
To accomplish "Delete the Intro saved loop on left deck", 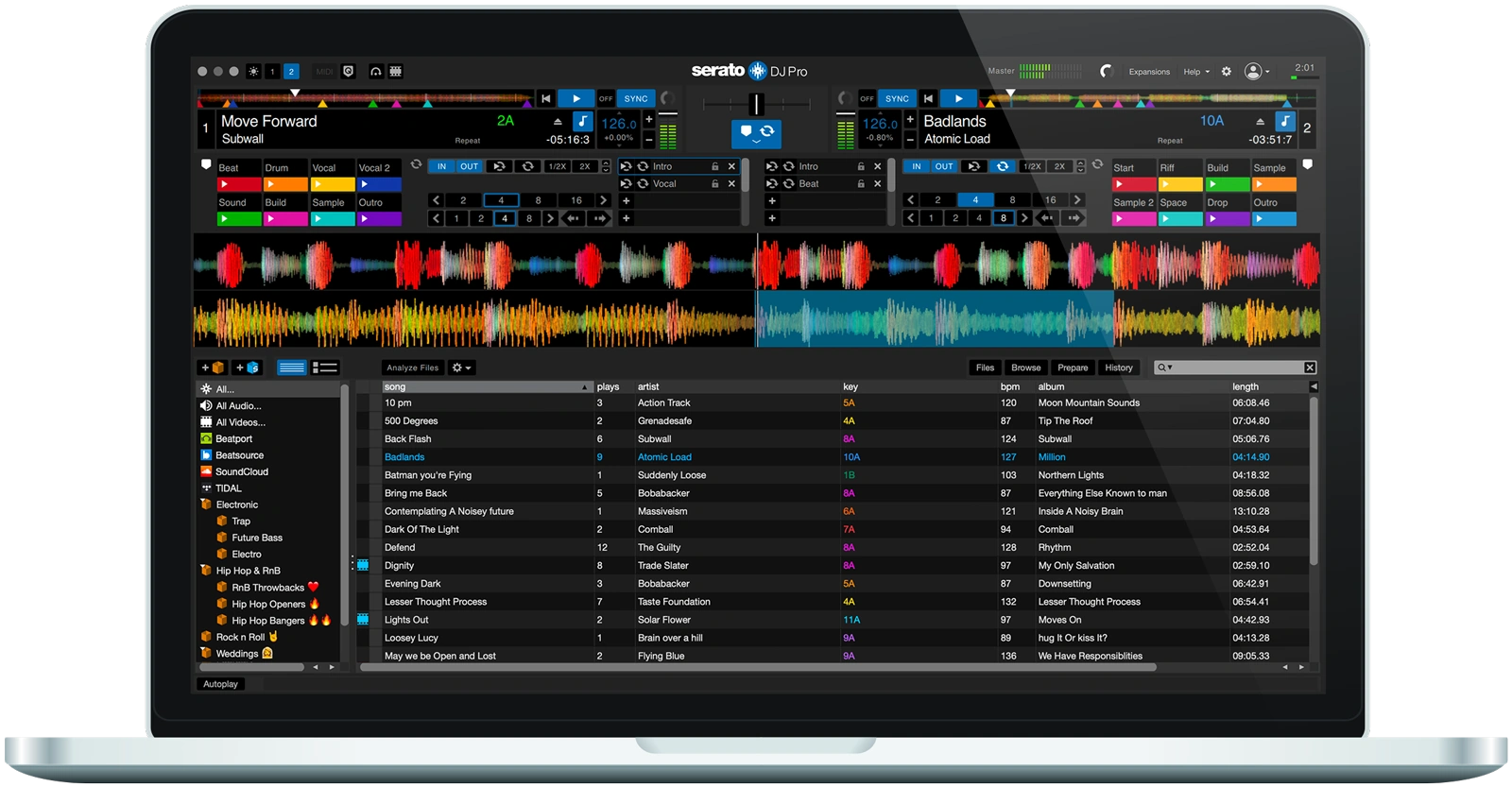I will (x=731, y=166).
